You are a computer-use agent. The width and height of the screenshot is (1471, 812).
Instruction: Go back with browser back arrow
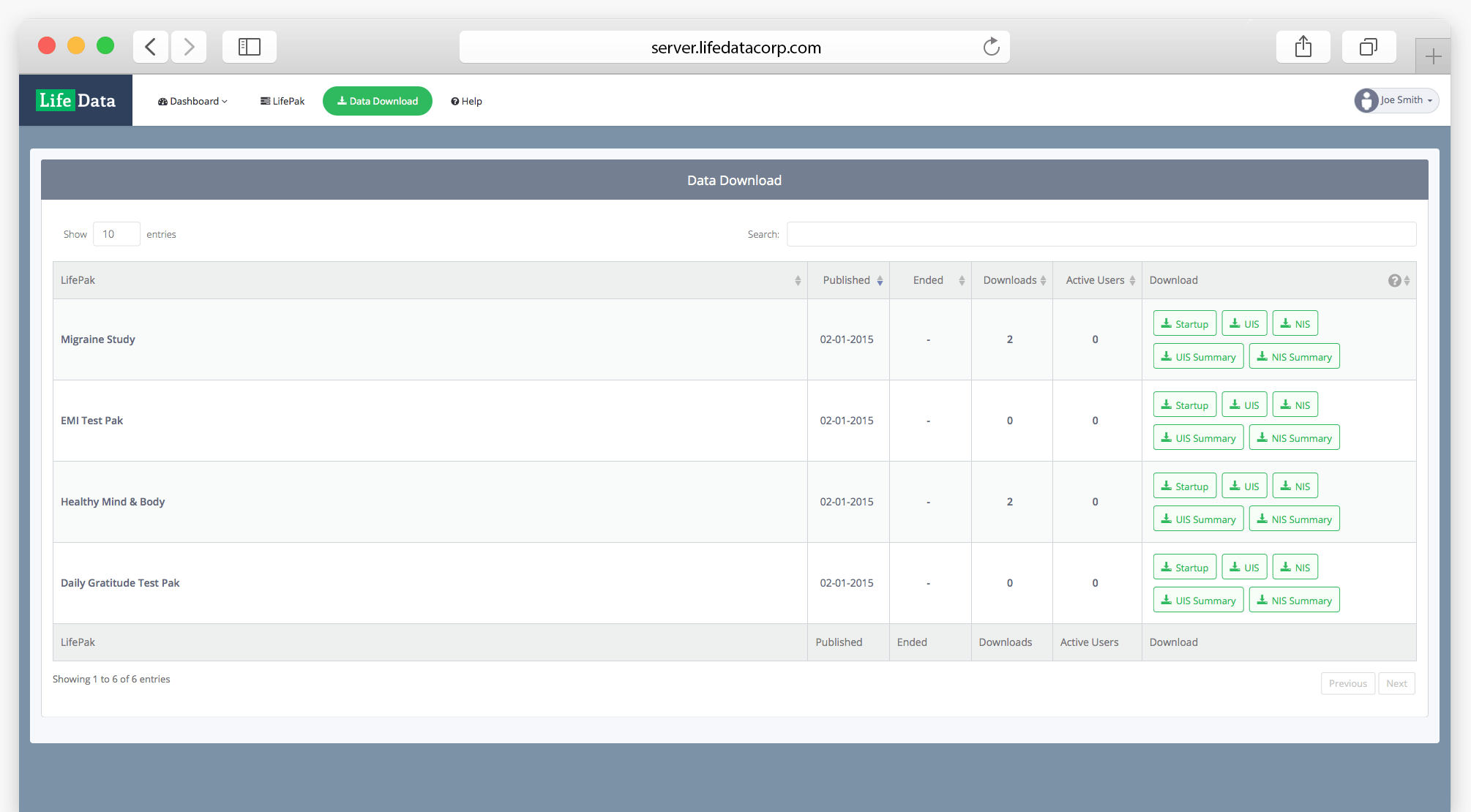pos(151,48)
